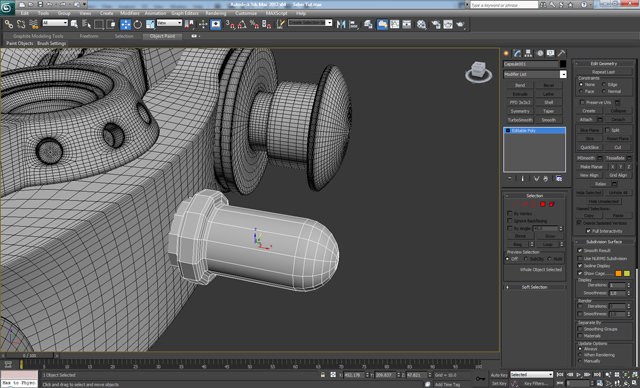Toggle the Smooth Result checkbox
This screenshot has height=388, width=640.
pos(580,250)
